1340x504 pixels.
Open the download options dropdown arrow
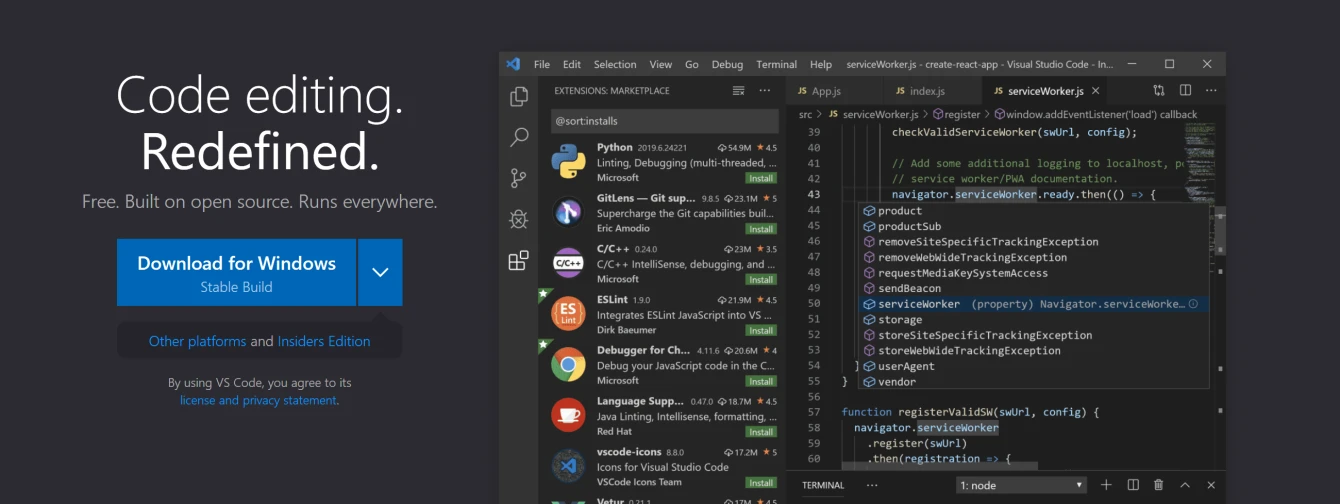click(x=380, y=272)
